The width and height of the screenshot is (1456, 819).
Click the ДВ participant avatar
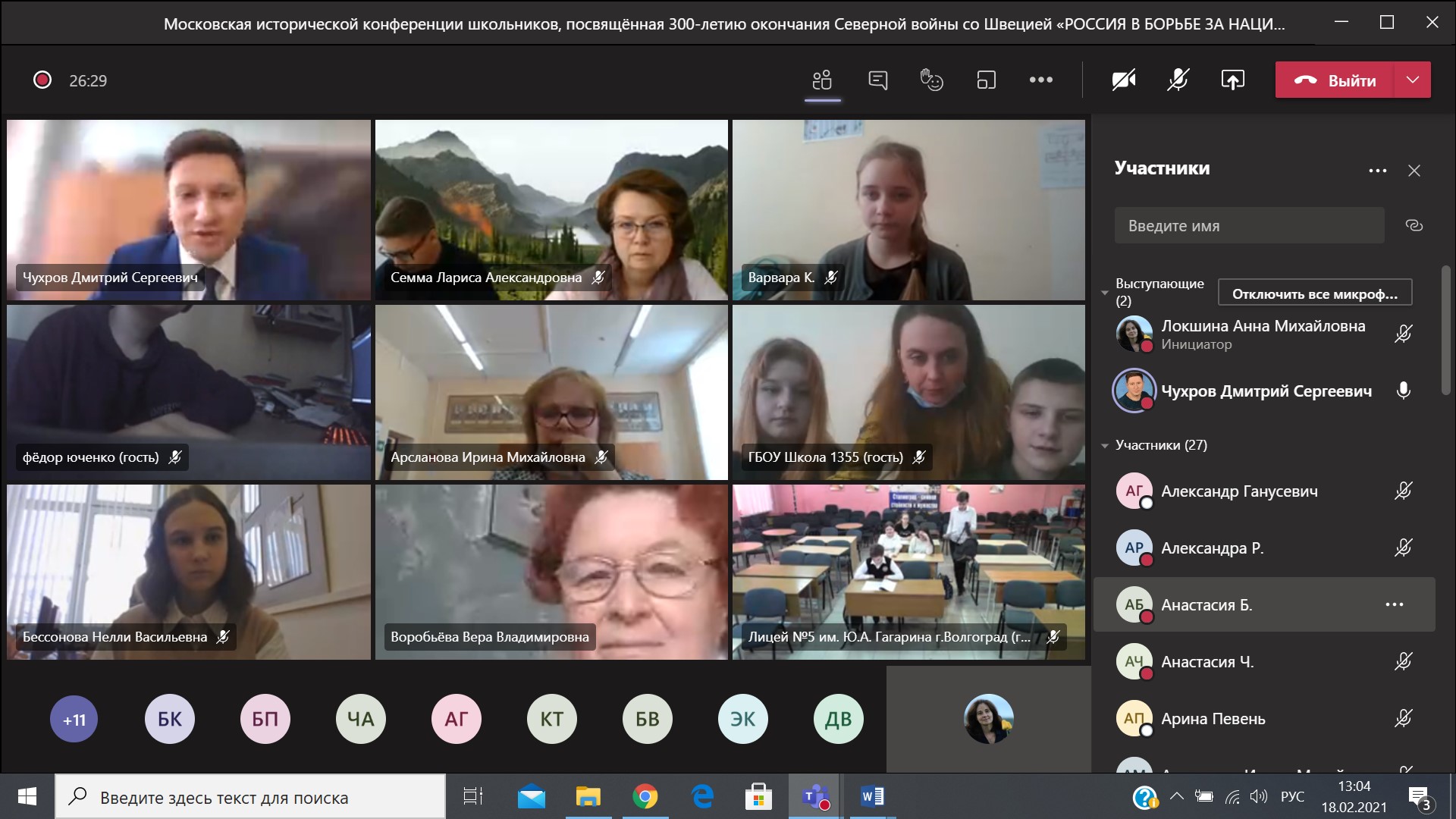[x=839, y=719]
